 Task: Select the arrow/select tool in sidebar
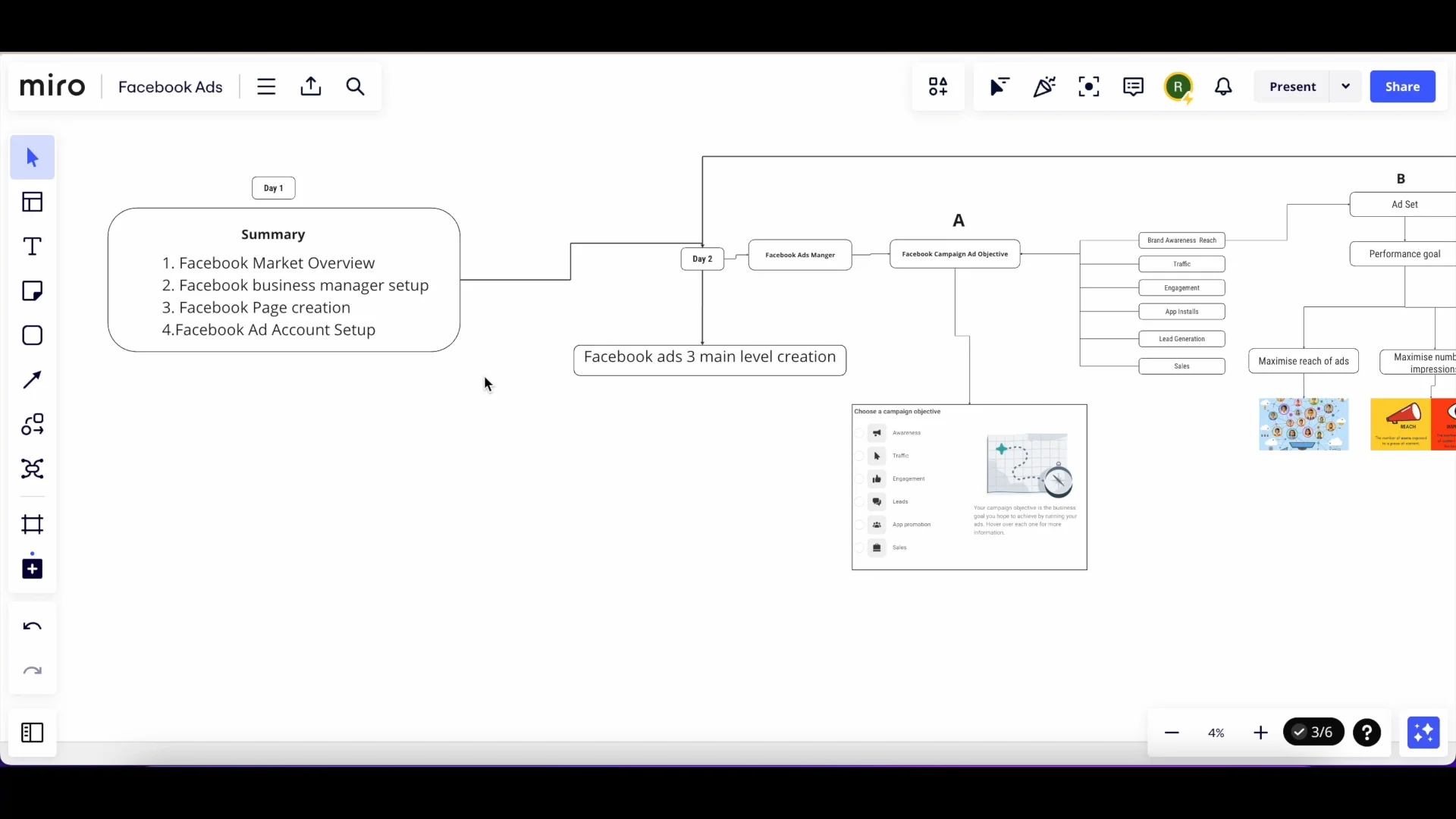click(32, 157)
